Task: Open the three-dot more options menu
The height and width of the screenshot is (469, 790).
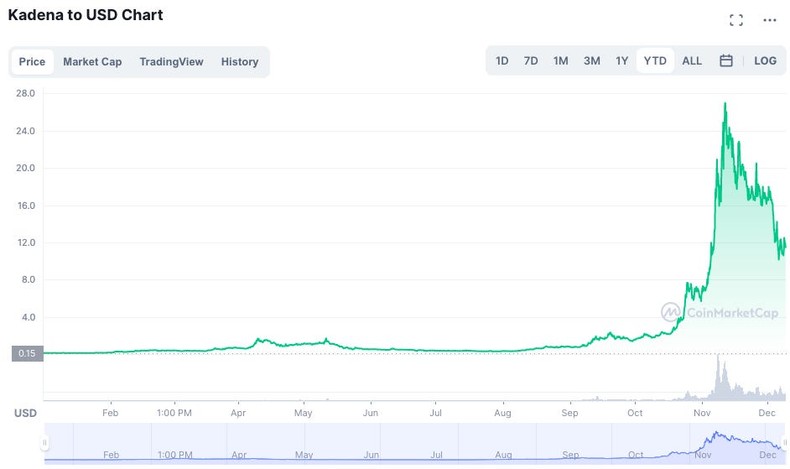Action: click(769, 20)
